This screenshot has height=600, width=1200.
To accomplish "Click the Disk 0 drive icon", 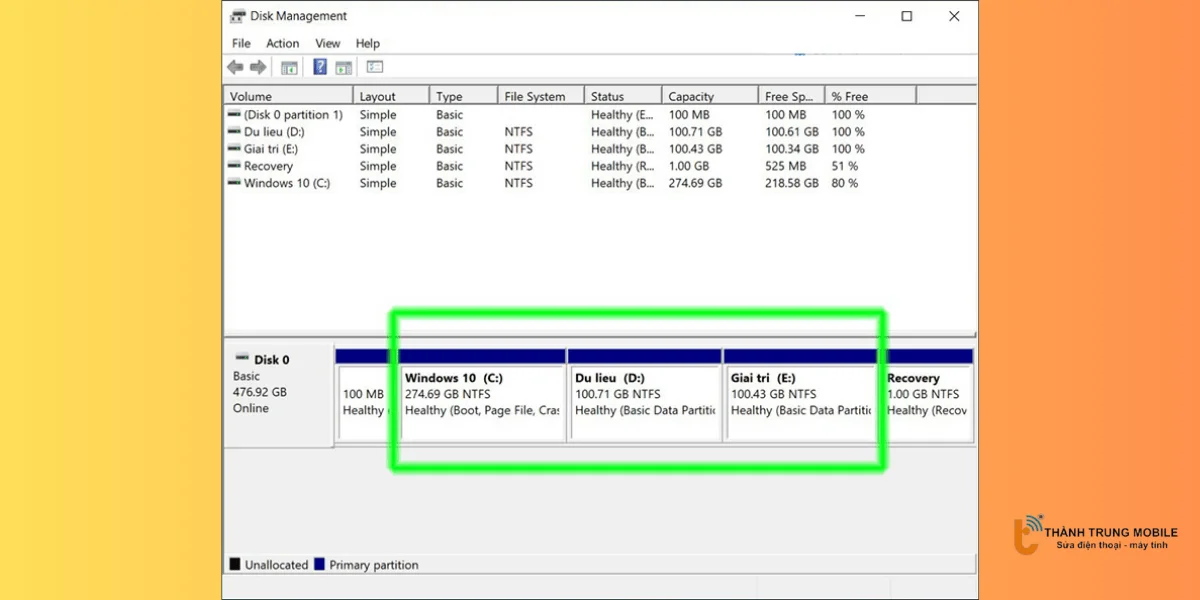I will (242, 358).
